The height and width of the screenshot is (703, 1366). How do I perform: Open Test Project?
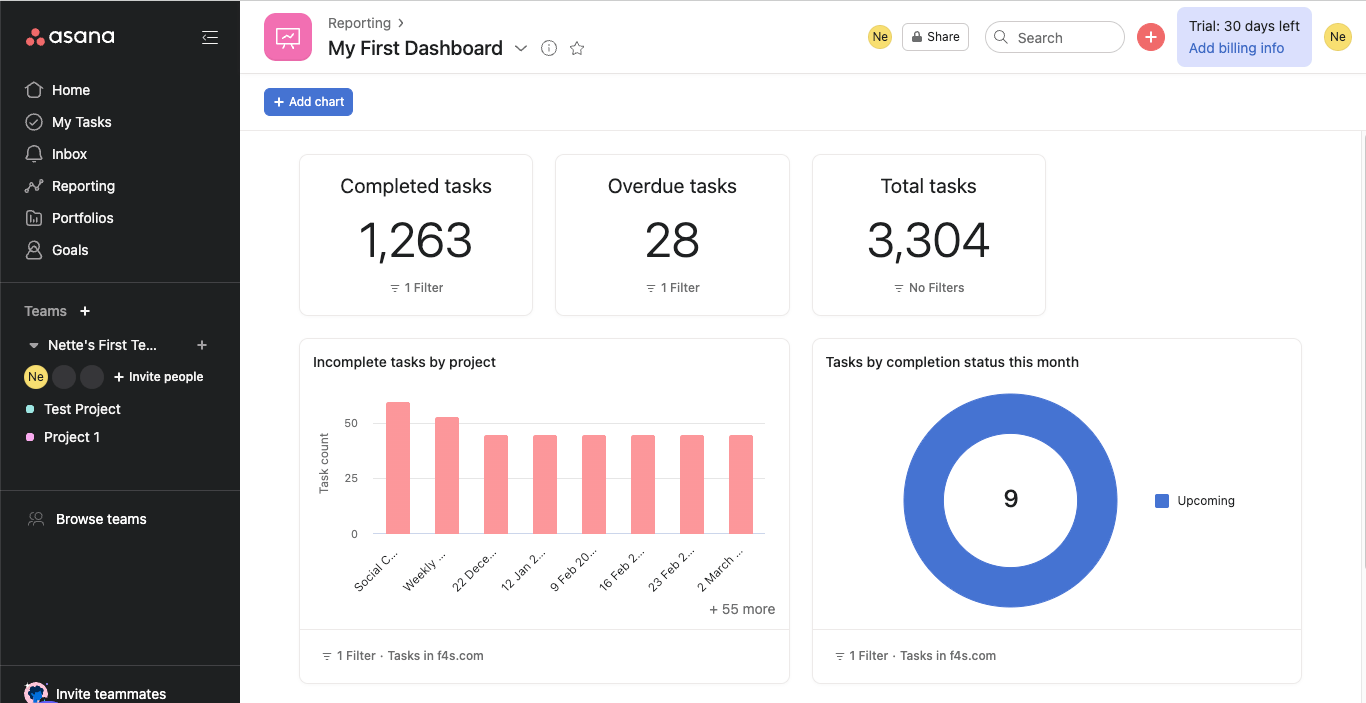[82, 409]
